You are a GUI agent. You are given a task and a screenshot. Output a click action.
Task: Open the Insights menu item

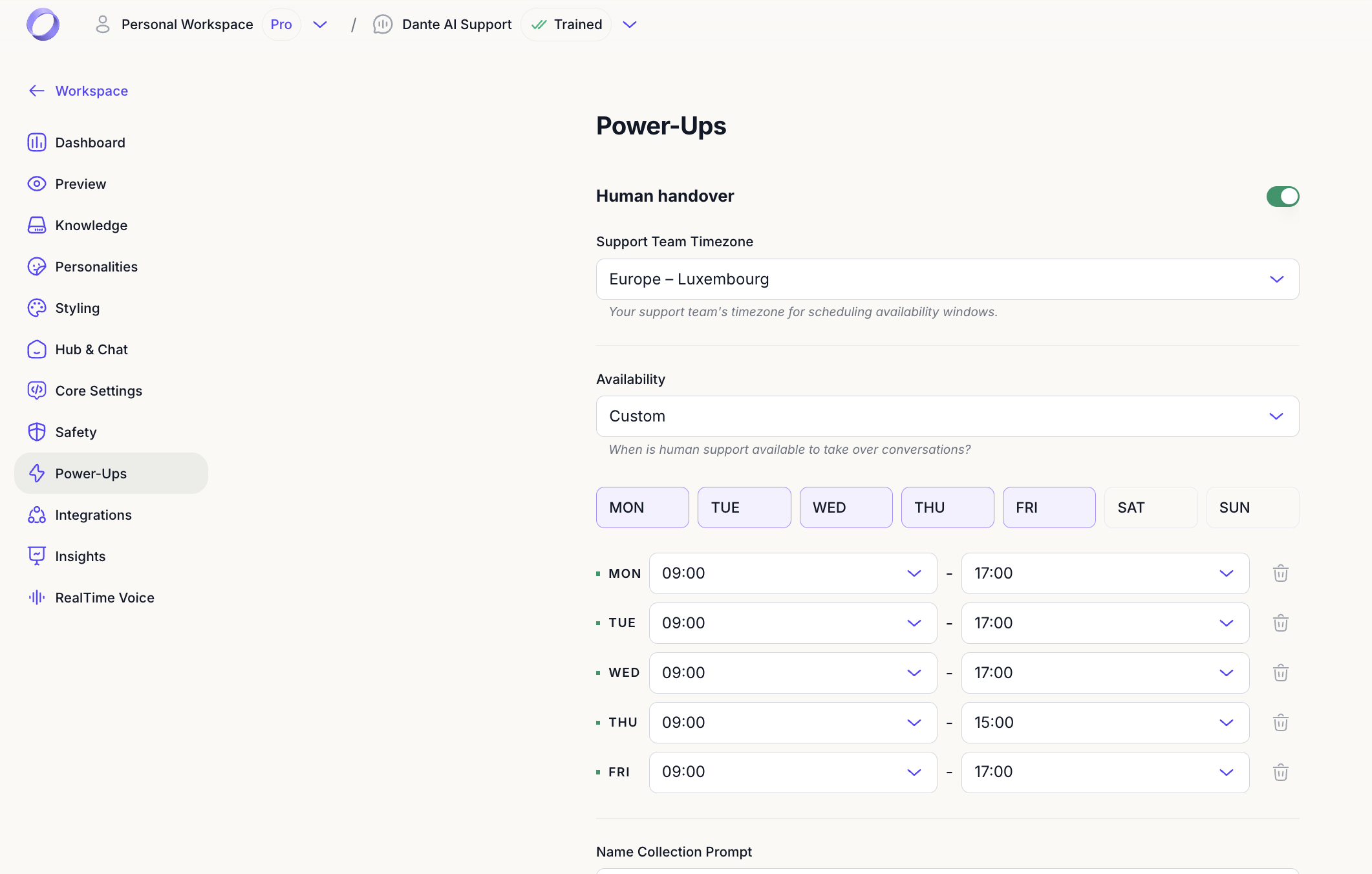click(x=111, y=556)
